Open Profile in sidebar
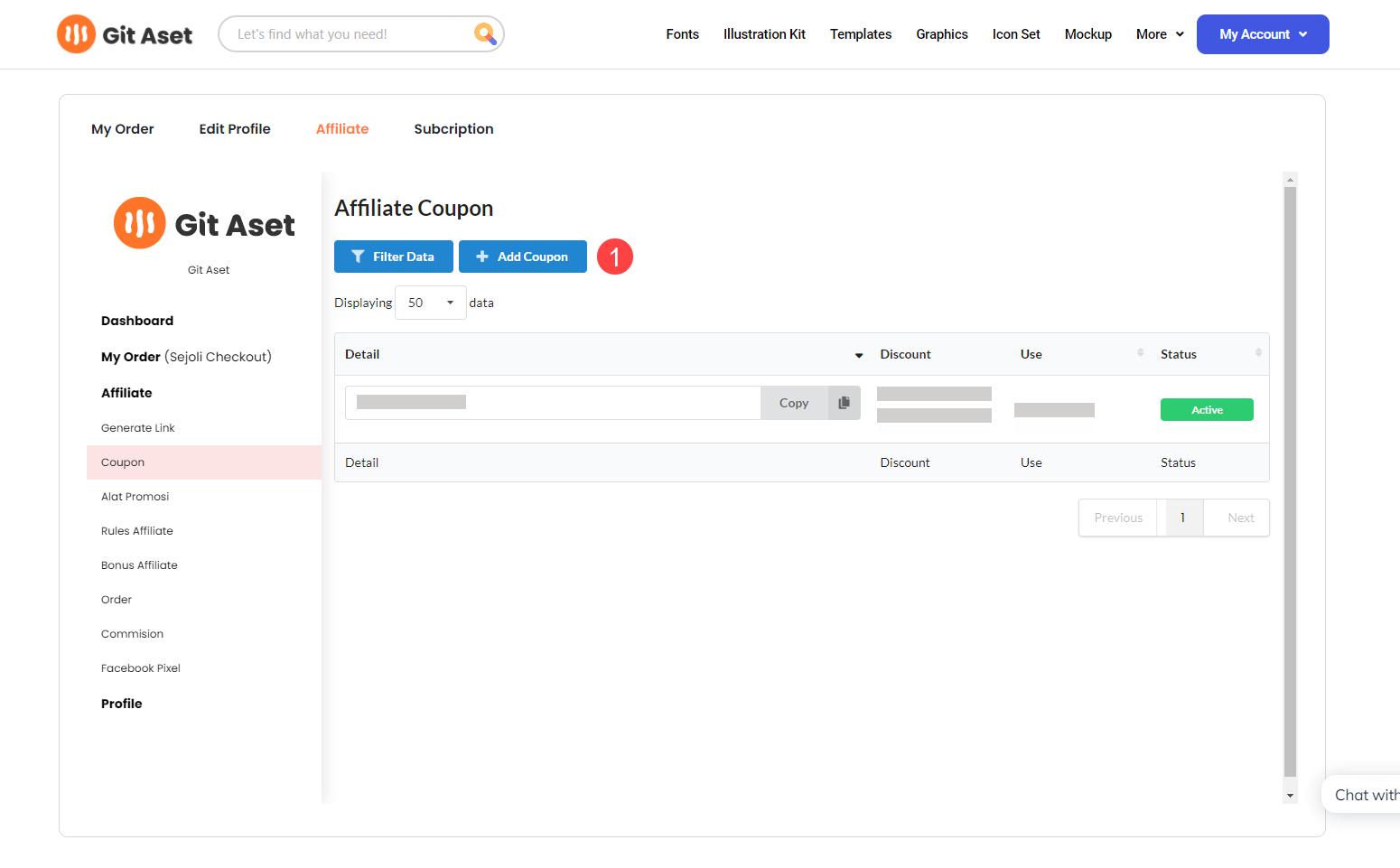The image size is (1400, 868). pyautogui.click(x=122, y=704)
